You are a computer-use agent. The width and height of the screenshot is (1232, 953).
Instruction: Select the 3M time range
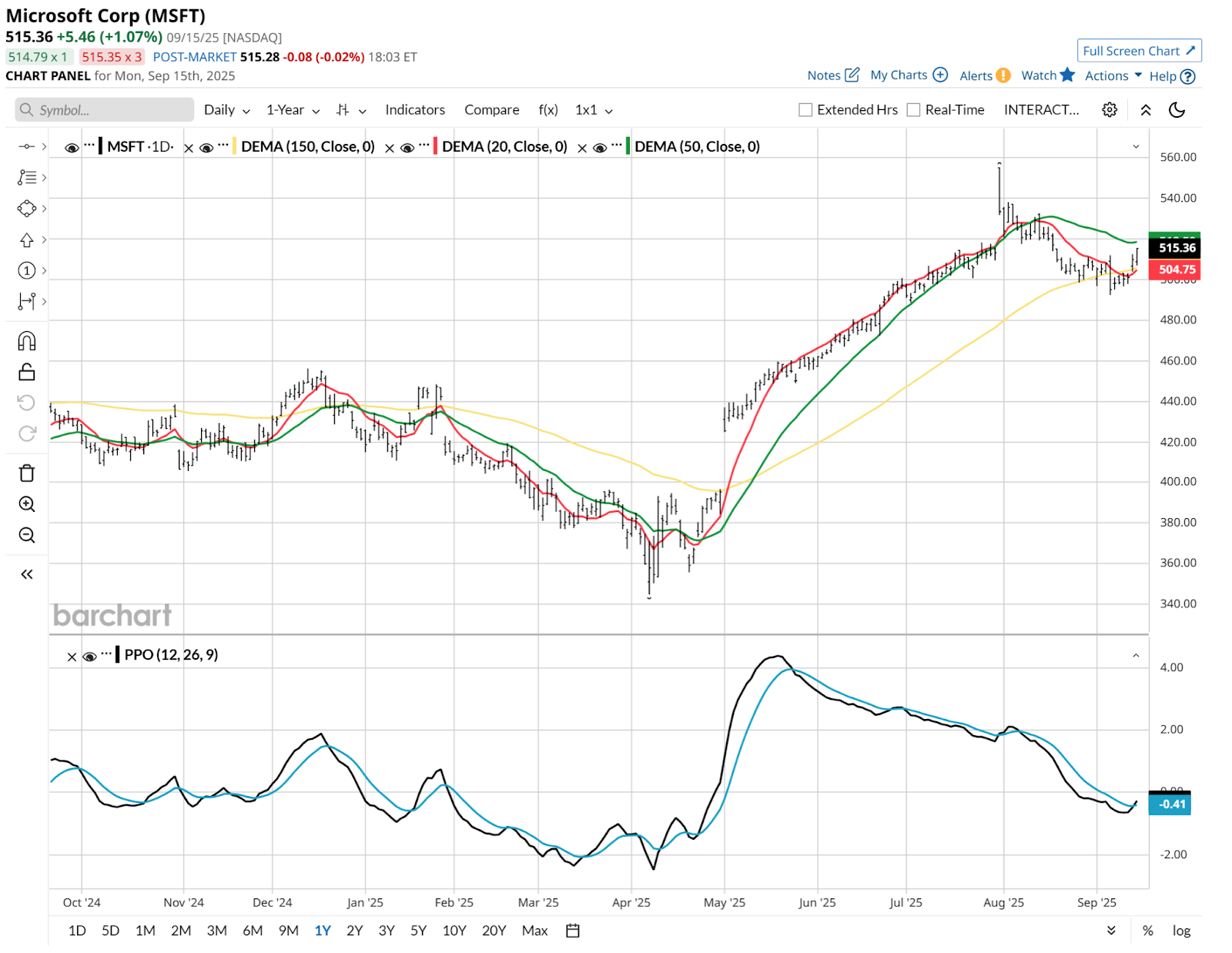[216, 931]
